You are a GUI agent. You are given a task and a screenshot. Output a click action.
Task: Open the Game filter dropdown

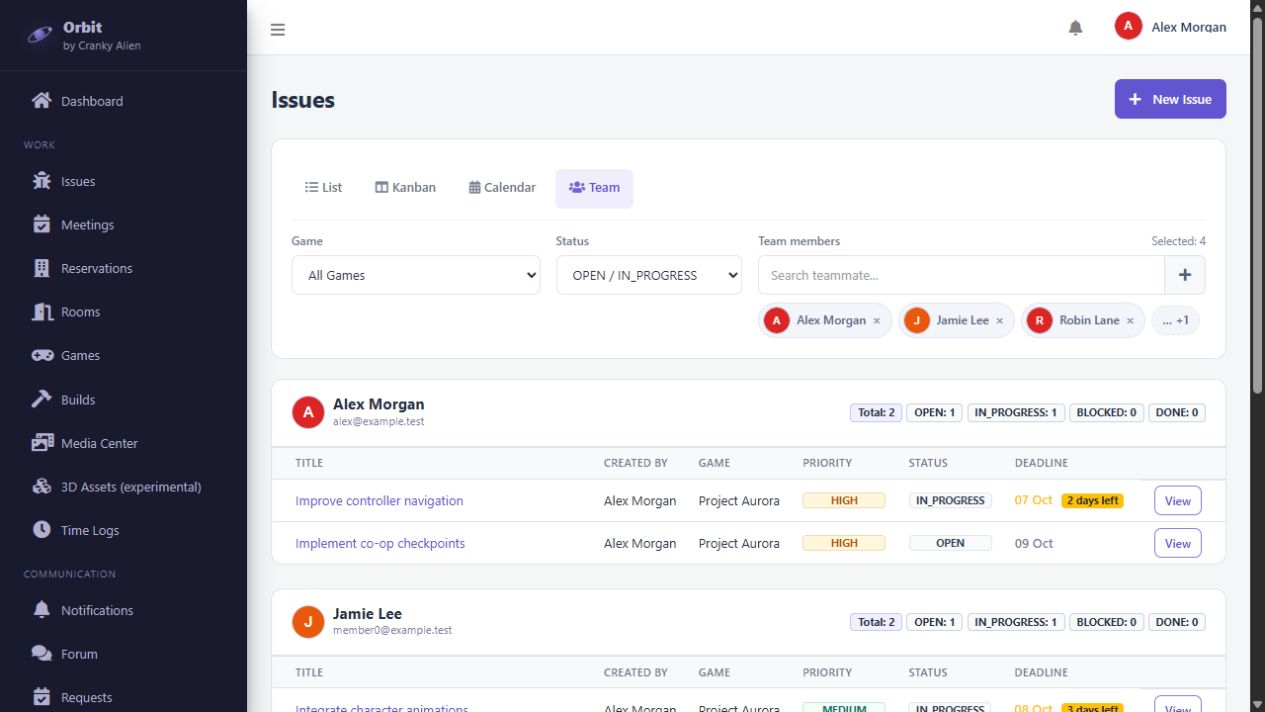(x=416, y=275)
